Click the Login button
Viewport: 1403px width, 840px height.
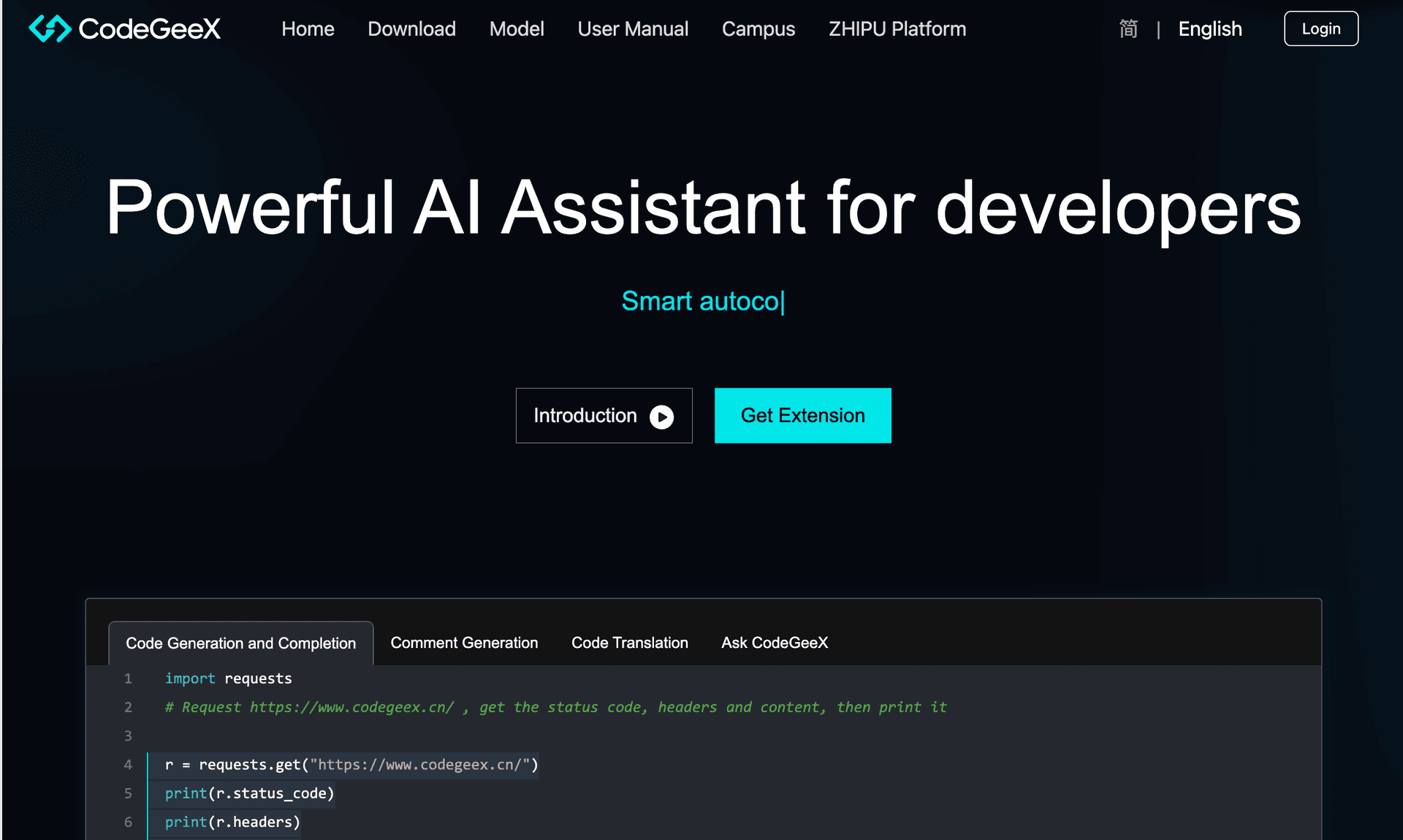pyautogui.click(x=1321, y=28)
